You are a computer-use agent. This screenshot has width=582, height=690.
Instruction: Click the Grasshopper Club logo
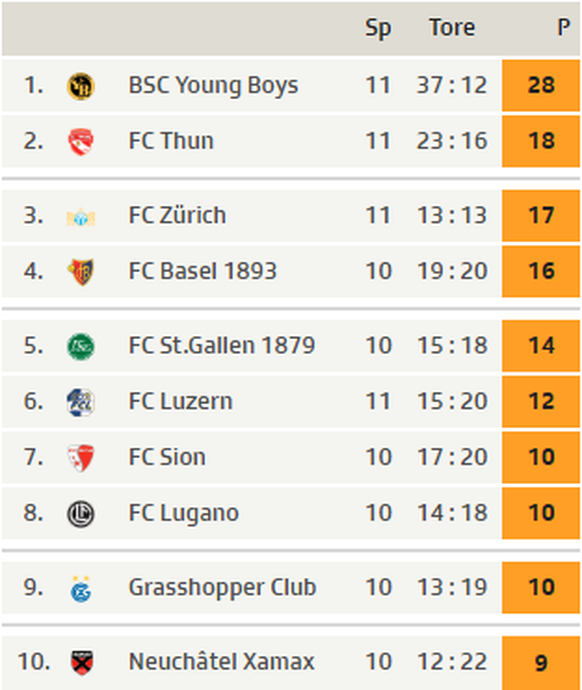point(81,588)
